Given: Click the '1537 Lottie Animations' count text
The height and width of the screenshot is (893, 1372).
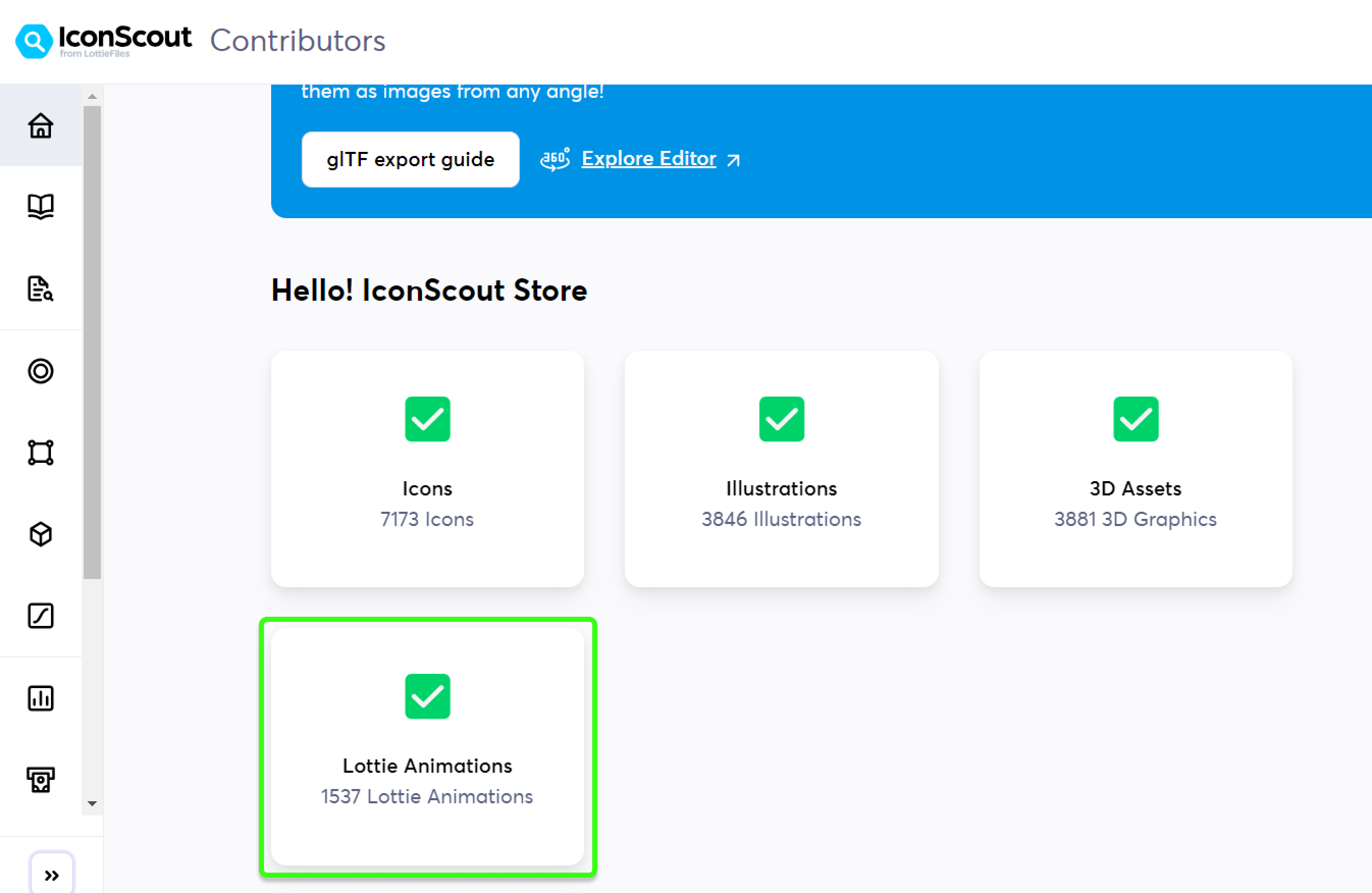Looking at the screenshot, I should point(427,796).
